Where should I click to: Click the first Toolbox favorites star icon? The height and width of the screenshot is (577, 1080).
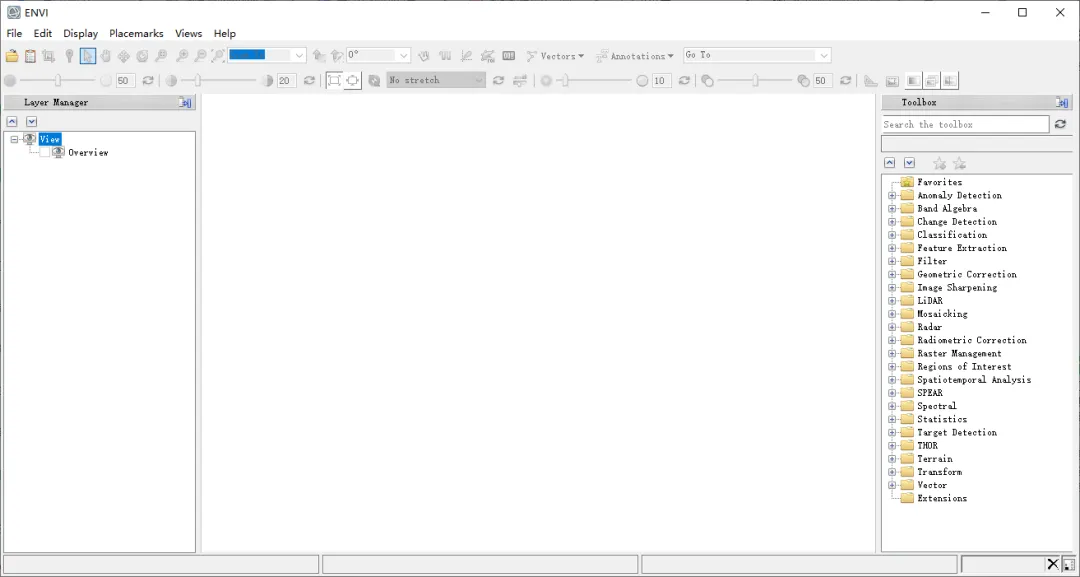pos(939,163)
